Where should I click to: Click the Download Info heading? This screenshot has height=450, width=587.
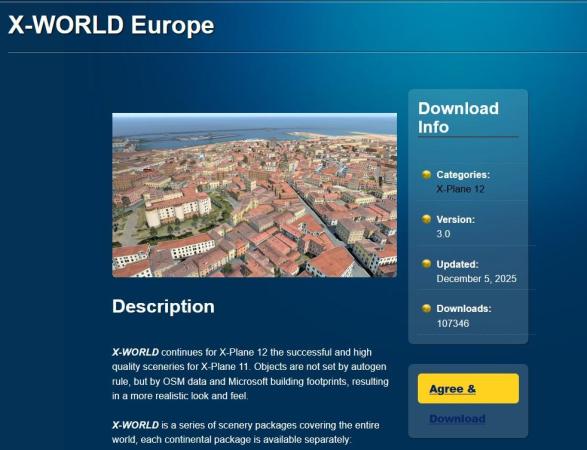click(458, 118)
